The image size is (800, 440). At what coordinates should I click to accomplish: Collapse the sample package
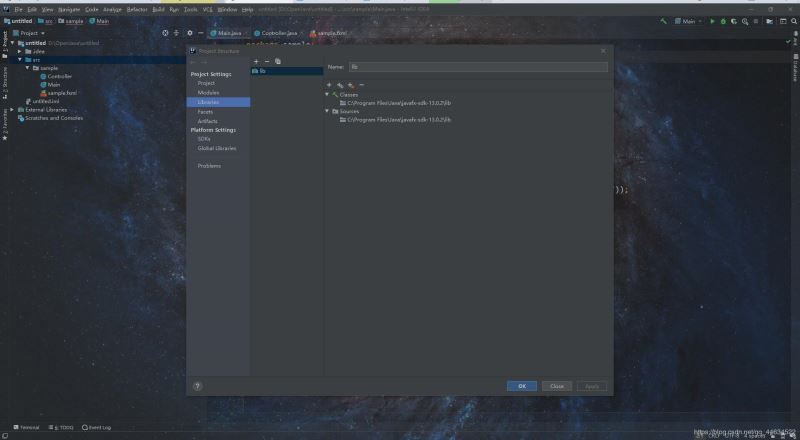(x=28, y=68)
